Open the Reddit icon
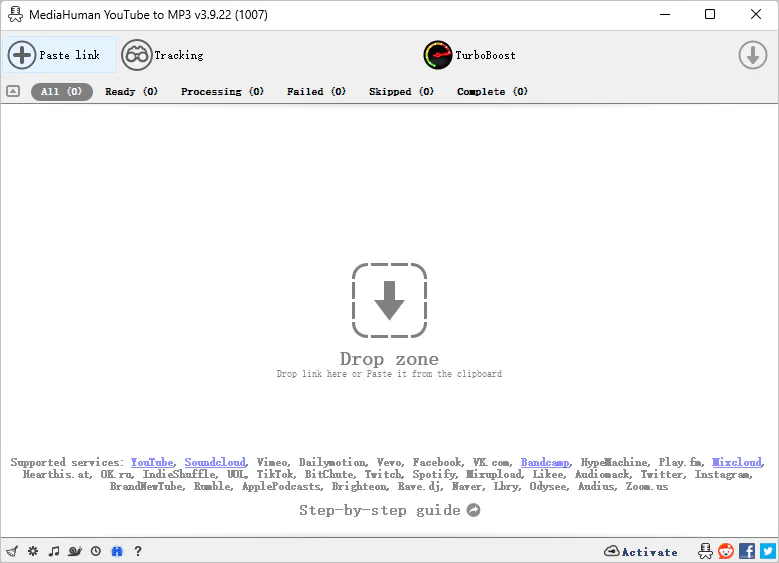The image size is (779, 563). click(x=726, y=551)
